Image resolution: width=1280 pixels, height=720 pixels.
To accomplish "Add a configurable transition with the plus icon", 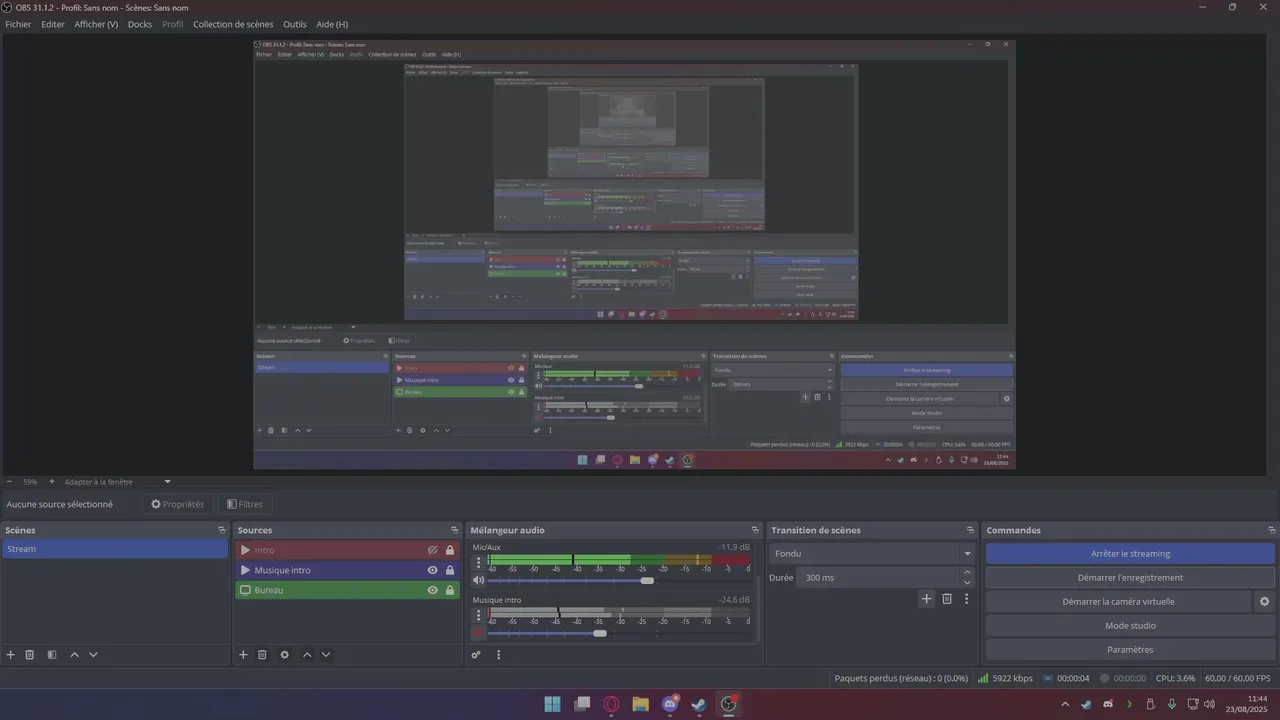I will [x=926, y=599].
